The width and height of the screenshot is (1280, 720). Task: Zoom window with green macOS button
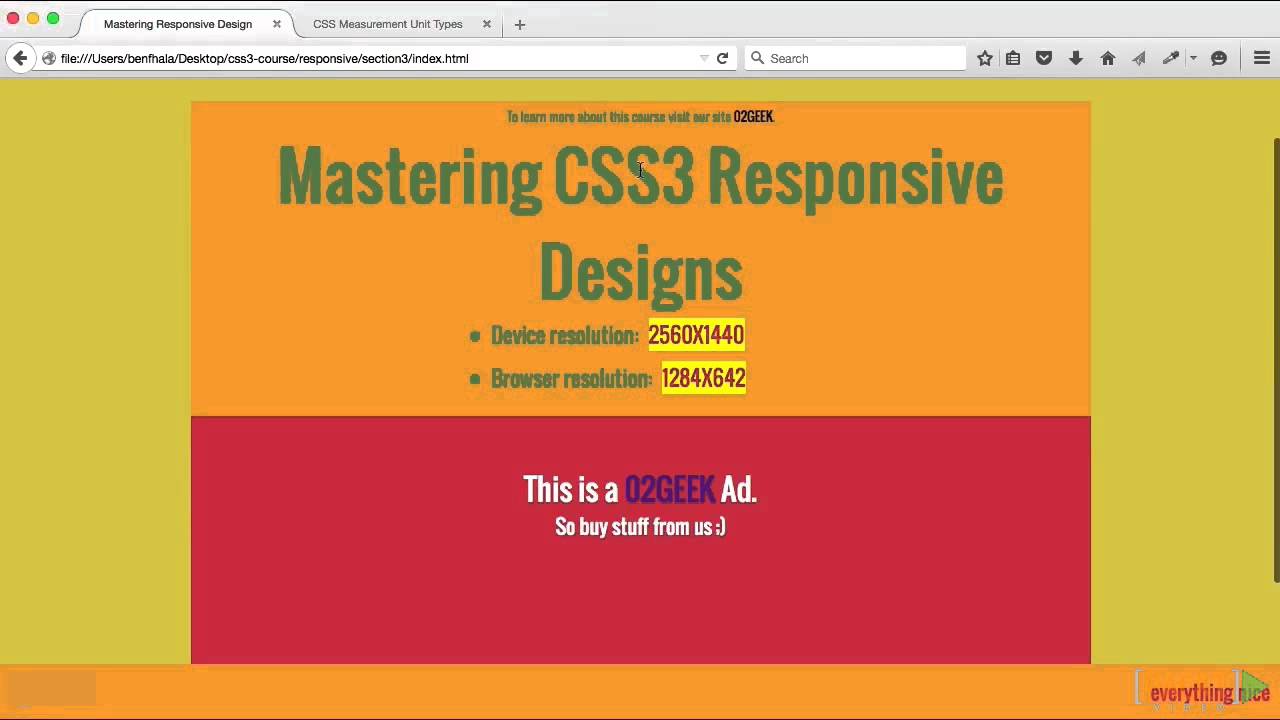(53, 18)
